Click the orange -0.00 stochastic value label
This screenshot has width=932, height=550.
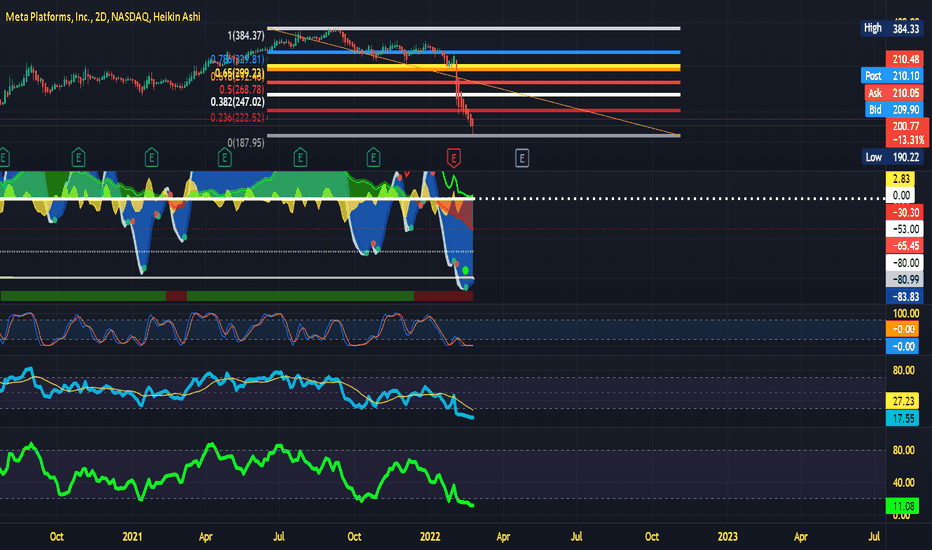point(902,329)
